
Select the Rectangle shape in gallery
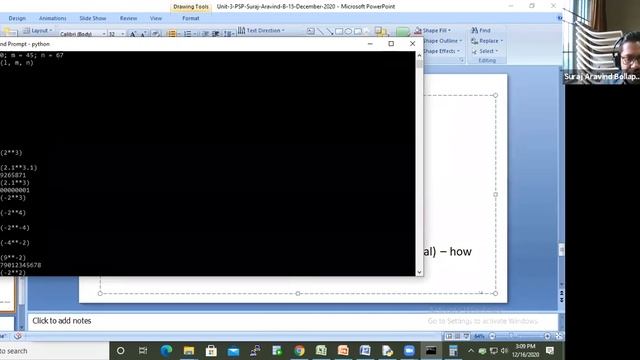pyautogui.click(x=339, y=31)
